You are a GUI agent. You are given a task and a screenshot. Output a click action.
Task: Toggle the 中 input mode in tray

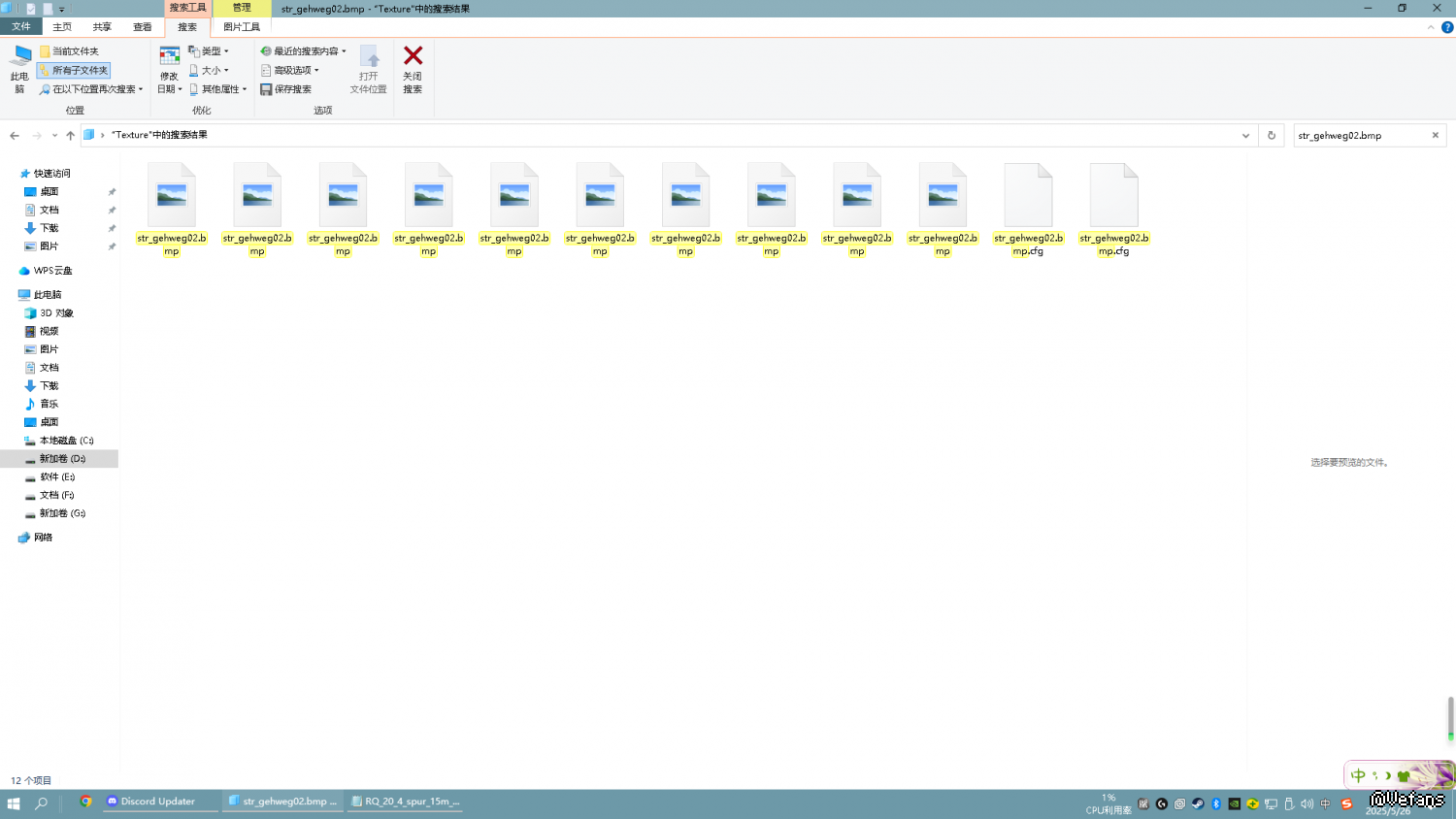pos(1326,803)
